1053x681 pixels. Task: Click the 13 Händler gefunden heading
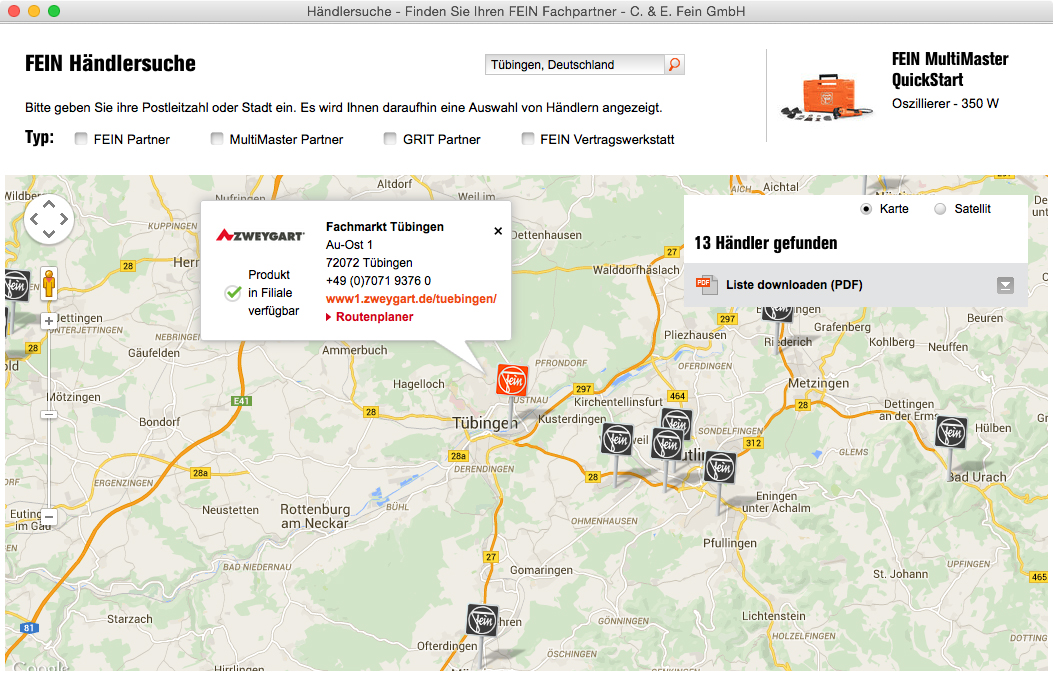766,243
